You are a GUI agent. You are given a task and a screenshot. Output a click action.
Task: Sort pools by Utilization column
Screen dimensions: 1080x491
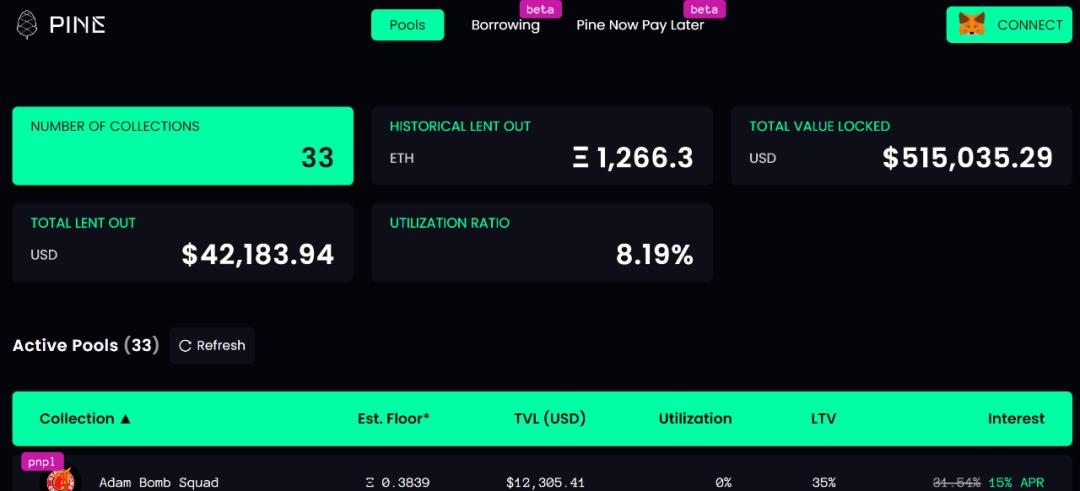(695, 419)
